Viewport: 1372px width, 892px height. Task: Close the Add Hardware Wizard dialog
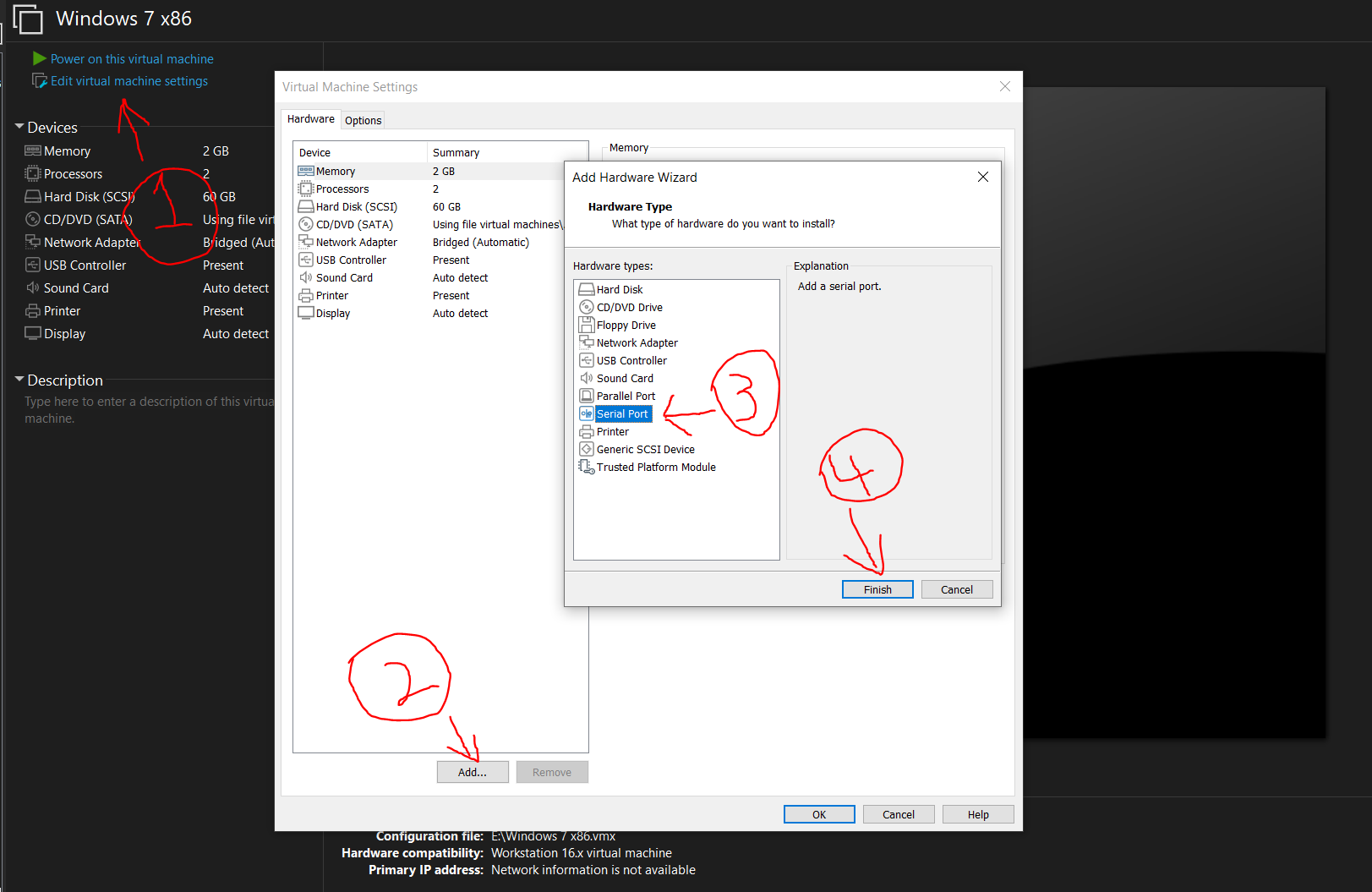[x=983, y=177]
